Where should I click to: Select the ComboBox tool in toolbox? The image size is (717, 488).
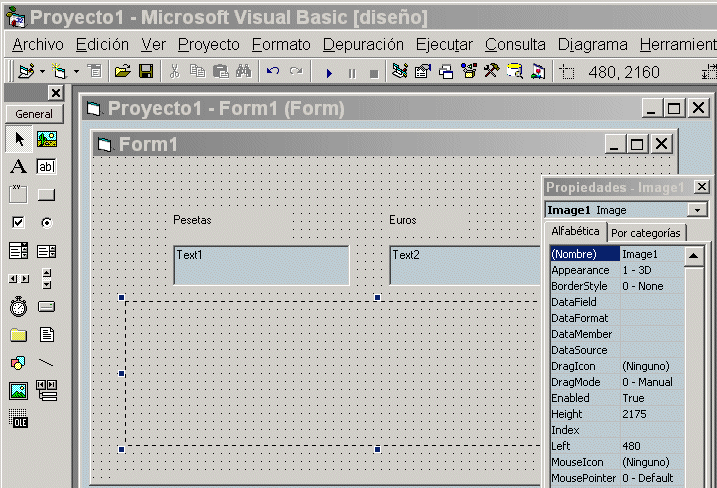pos(18,251)
